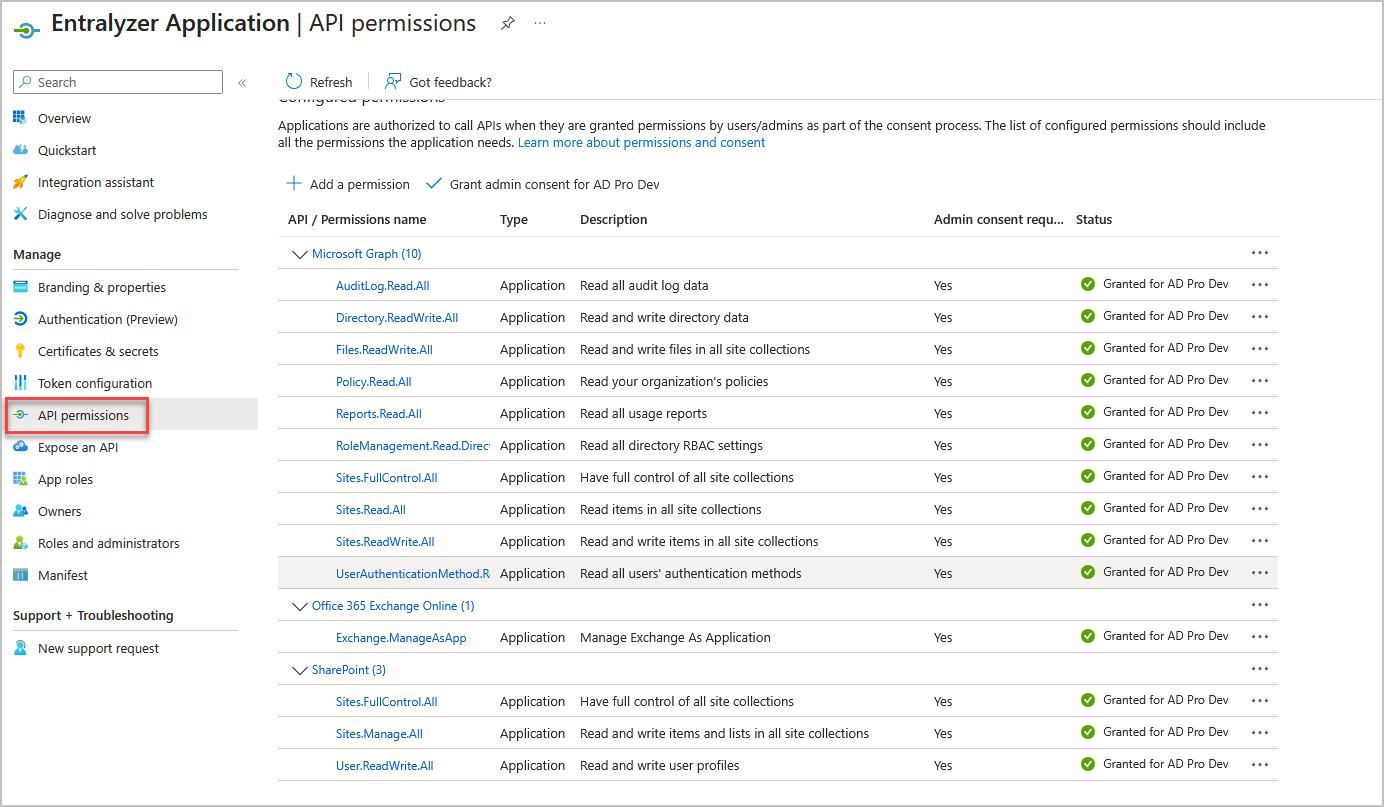Click the pin icon beside the page title
The height and width of the screenshot is (807, 1384).
click(507, 23)
